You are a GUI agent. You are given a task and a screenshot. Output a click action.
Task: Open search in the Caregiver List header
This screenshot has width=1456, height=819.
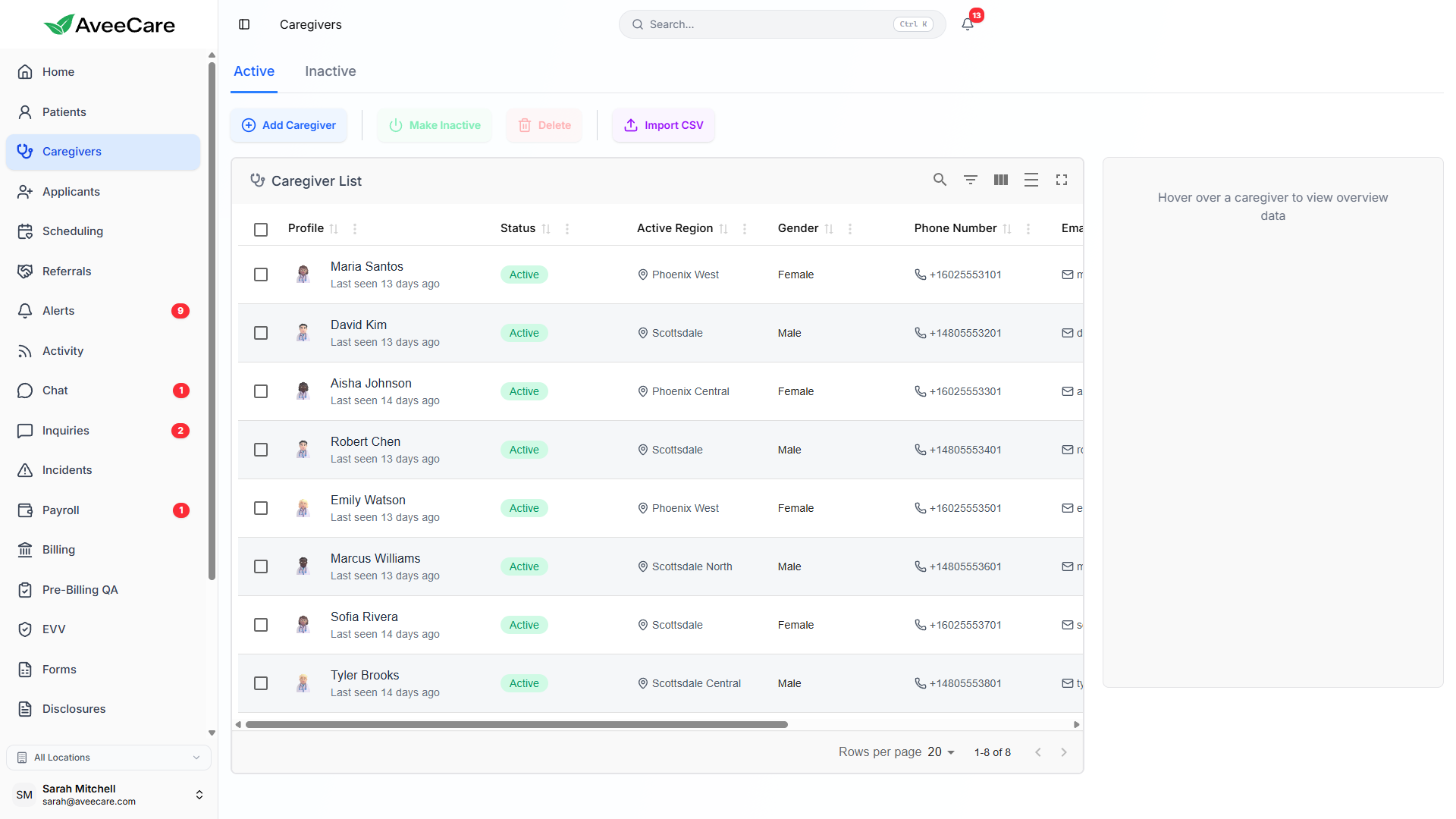[x=940, y=180]
